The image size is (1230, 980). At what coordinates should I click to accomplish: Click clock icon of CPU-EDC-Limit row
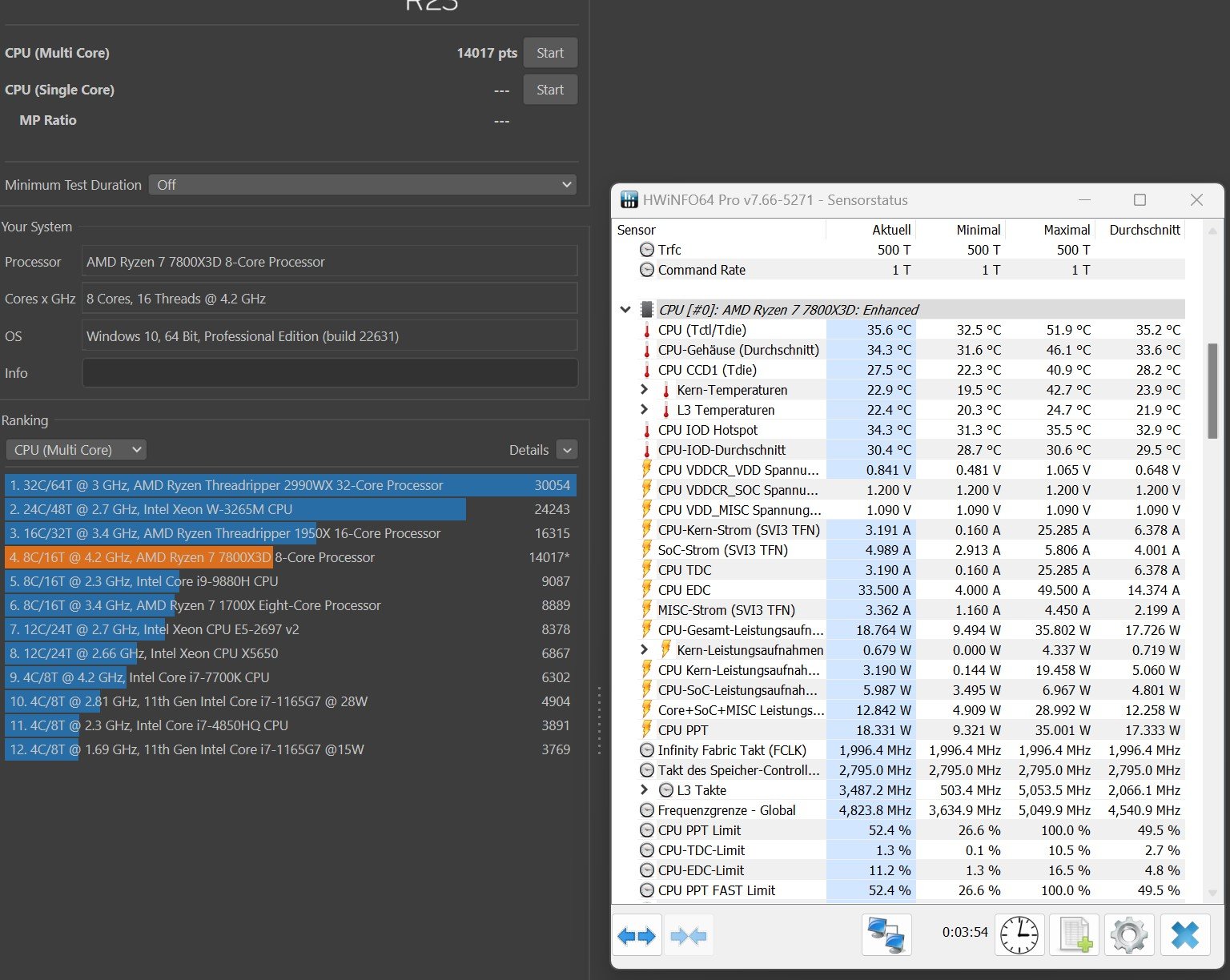click(647, 870)
